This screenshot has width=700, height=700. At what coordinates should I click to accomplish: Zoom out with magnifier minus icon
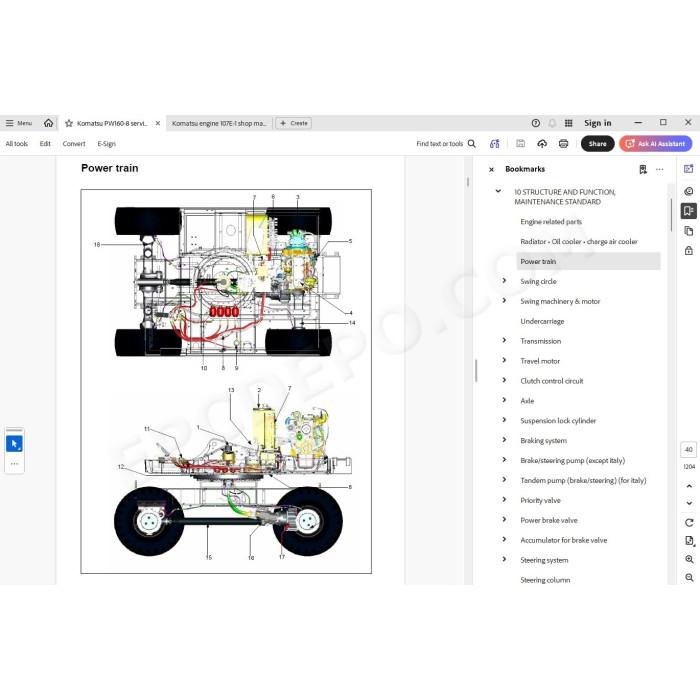point(689,578)
